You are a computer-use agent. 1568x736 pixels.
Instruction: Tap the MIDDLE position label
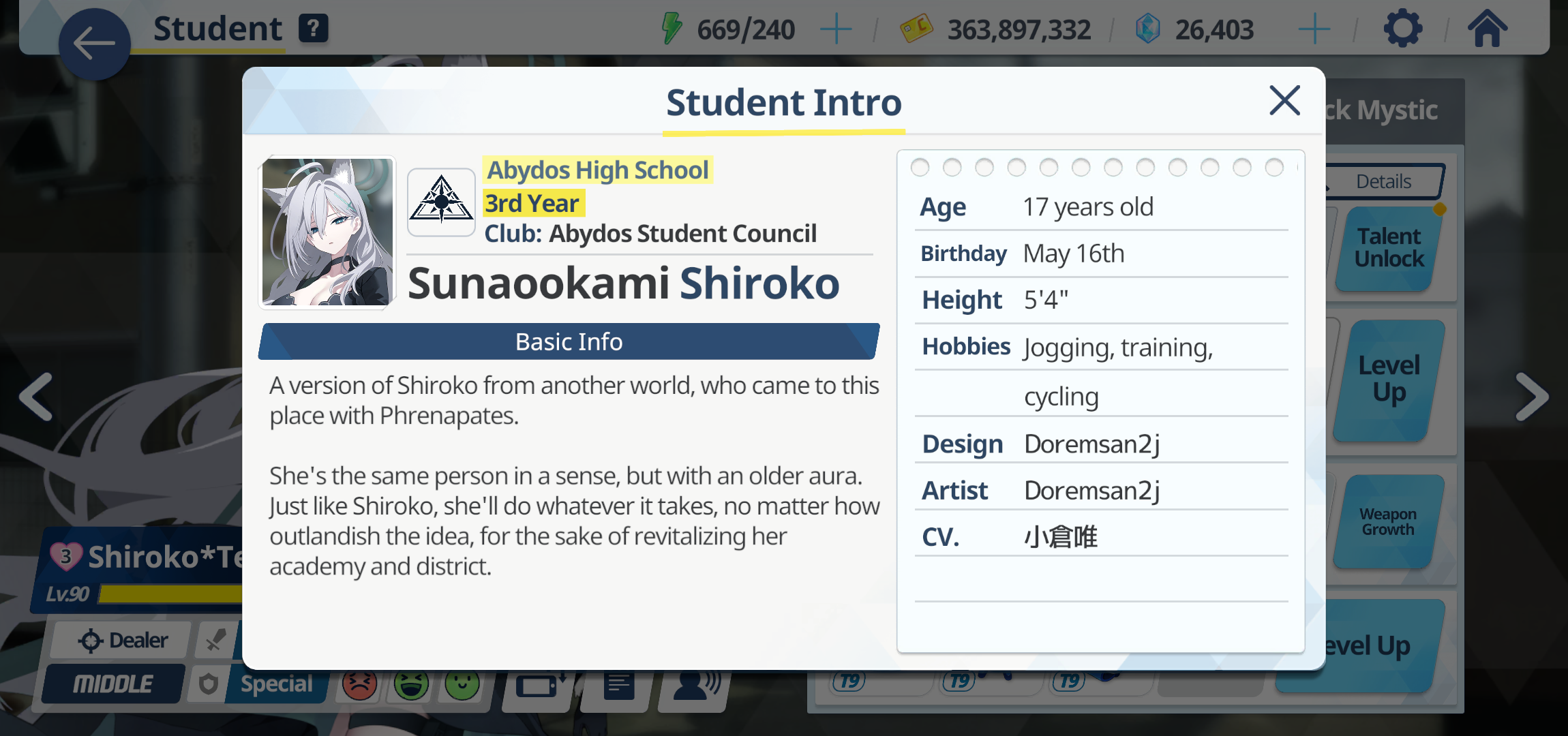[113, 684]
